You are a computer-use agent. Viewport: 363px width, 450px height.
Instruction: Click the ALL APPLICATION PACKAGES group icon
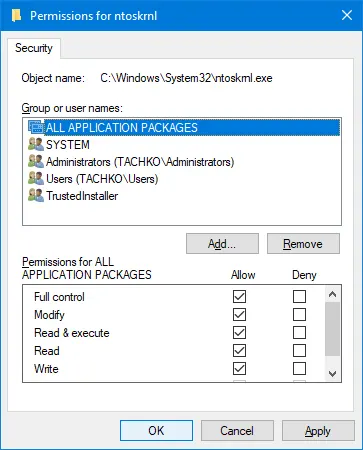coord(36,127)
